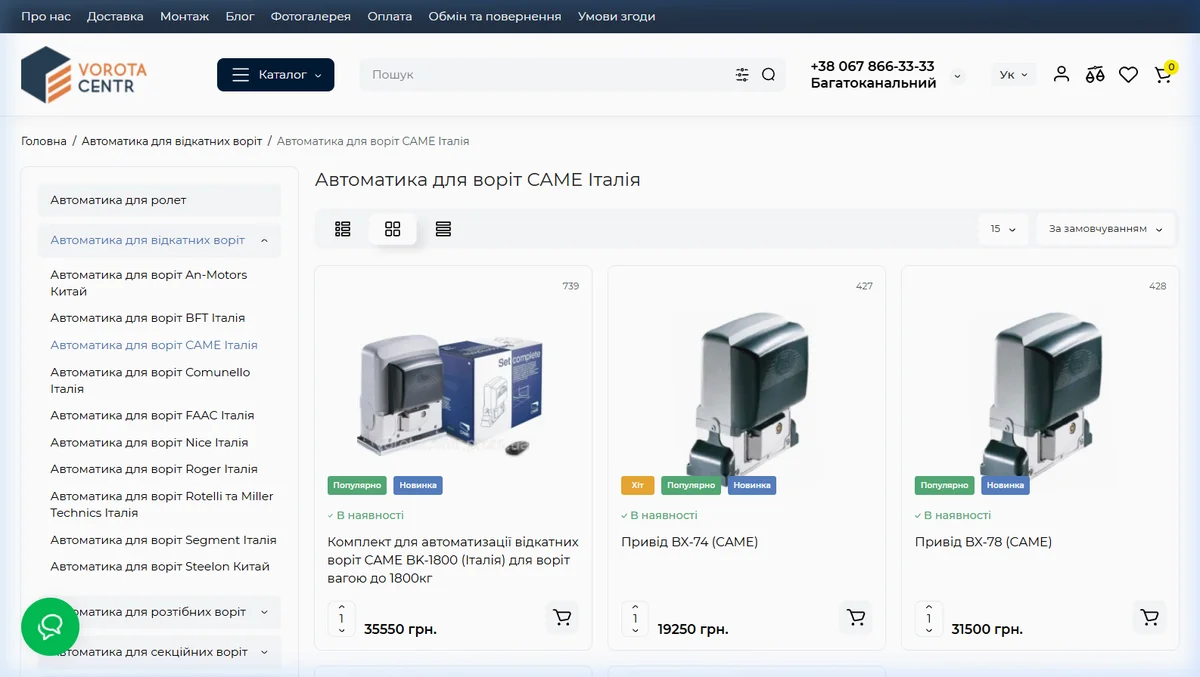Open the wishlist heart icon
The image size is (1200, 677).
tap(1128, 74)
